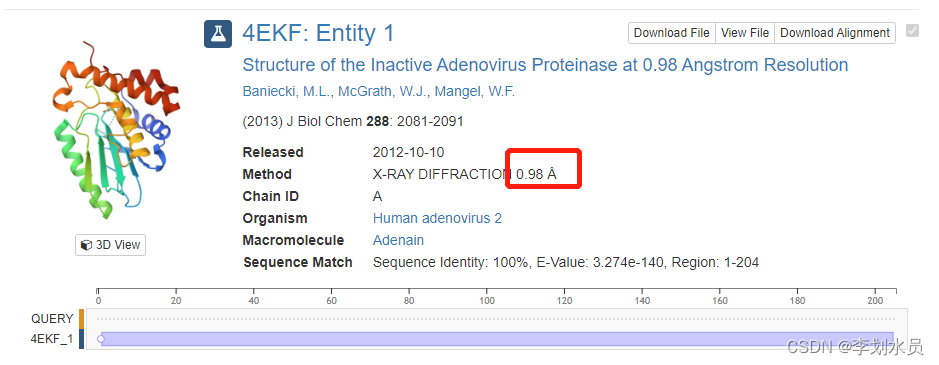Image resolution: width=939 pixels, height=365 pixels.
Task: Click the 4EKF_1 purple alignment bar
Action: (x=497, y=339)
